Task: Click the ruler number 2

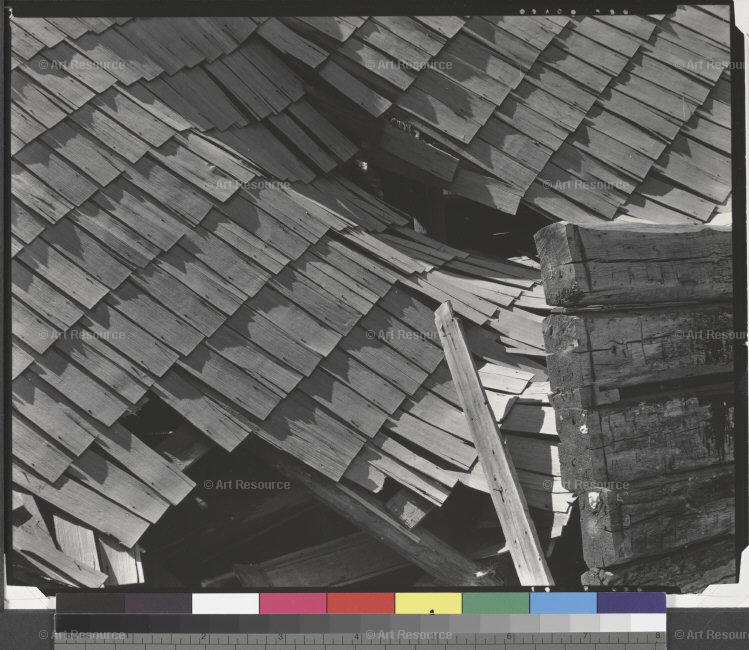Action: click(x=204, y=636)
